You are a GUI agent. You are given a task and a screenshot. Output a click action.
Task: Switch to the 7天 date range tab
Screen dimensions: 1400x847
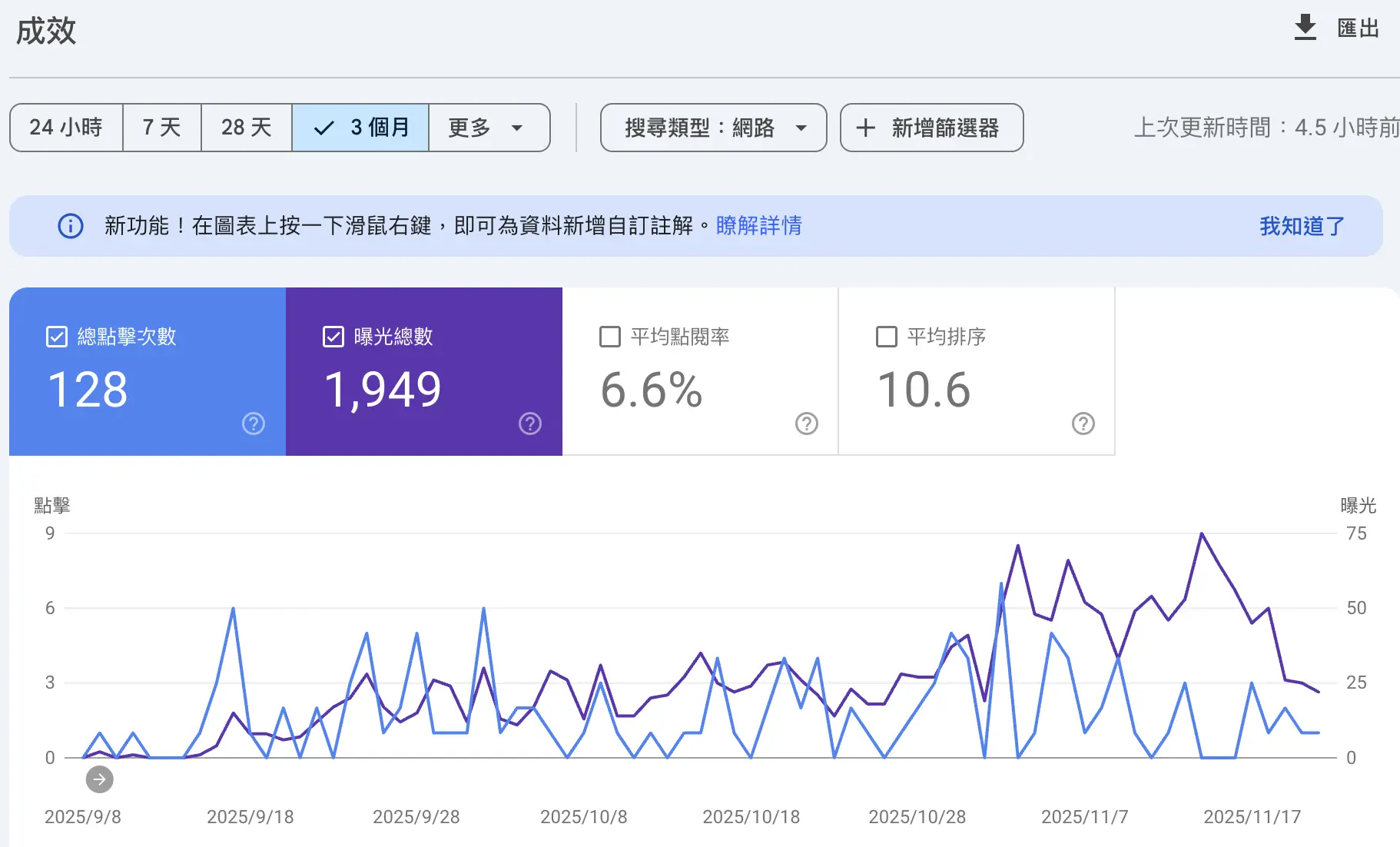pyautogui.click(x=161, y=128)
